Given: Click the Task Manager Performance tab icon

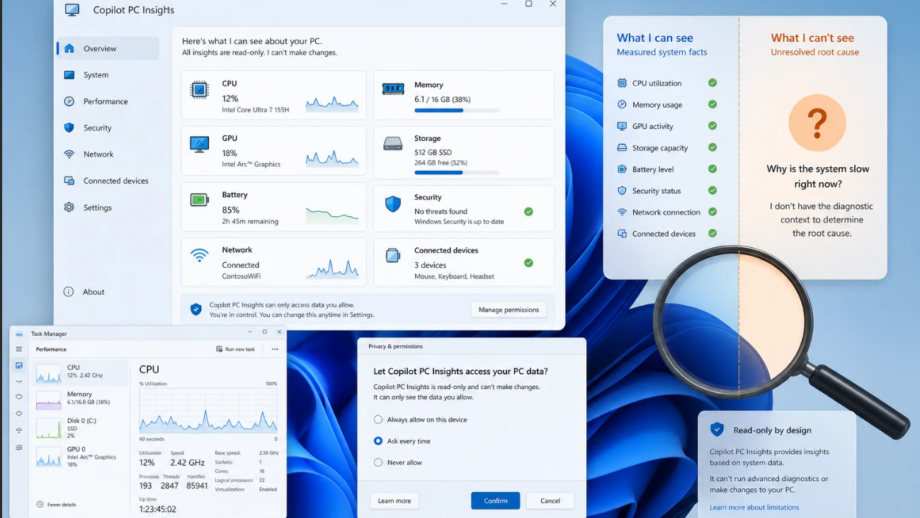Looking at the screenshot, I should [x=19, y=365].
